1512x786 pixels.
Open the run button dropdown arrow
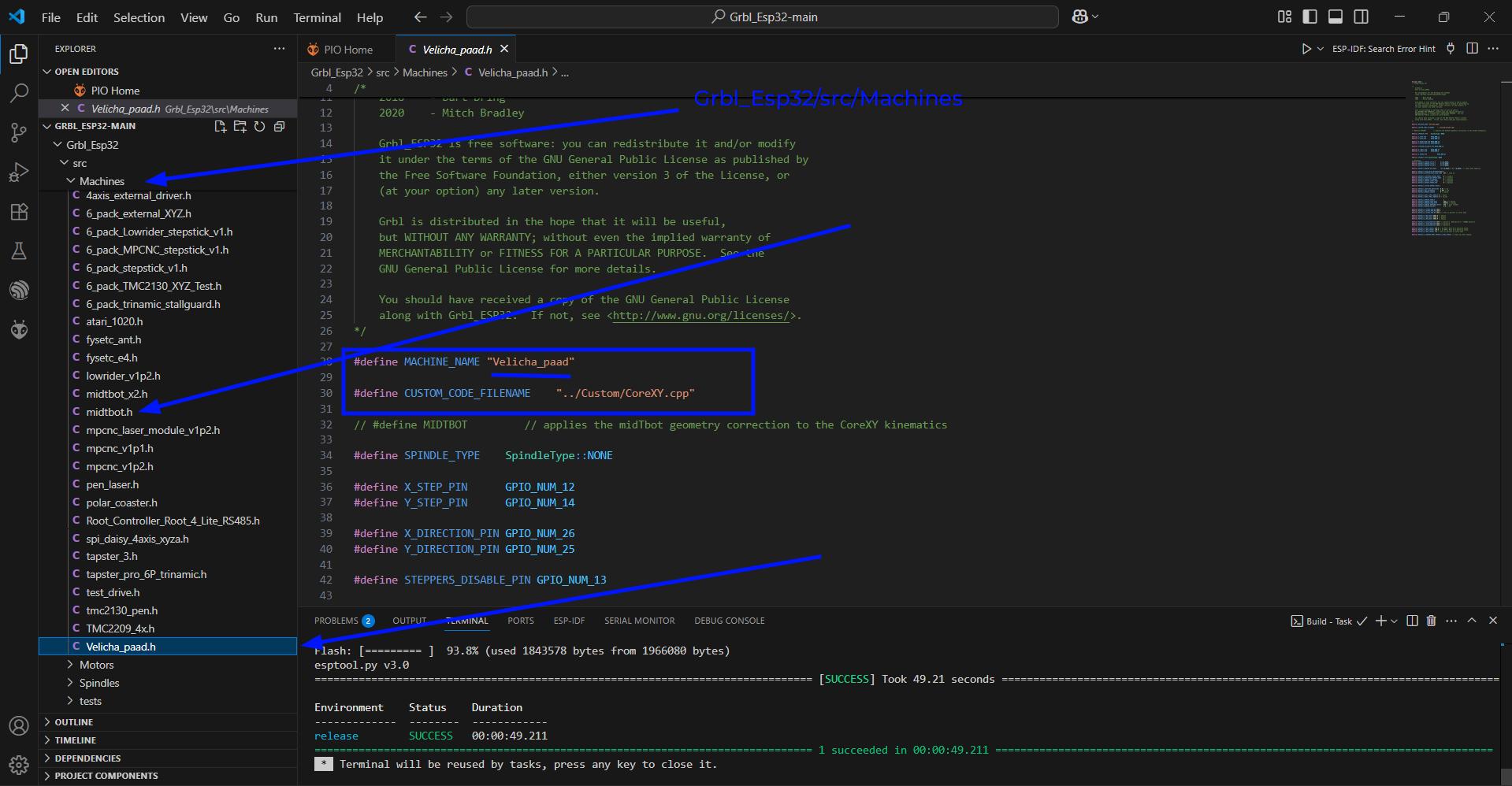[x=1321, y=49]
